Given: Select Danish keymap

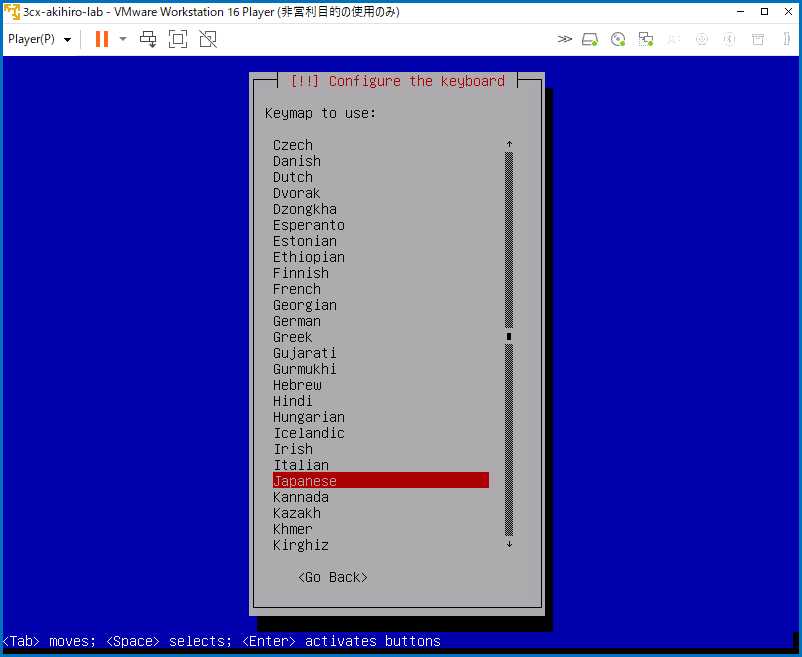Looking at the screenshot, I should pos(381,161).
